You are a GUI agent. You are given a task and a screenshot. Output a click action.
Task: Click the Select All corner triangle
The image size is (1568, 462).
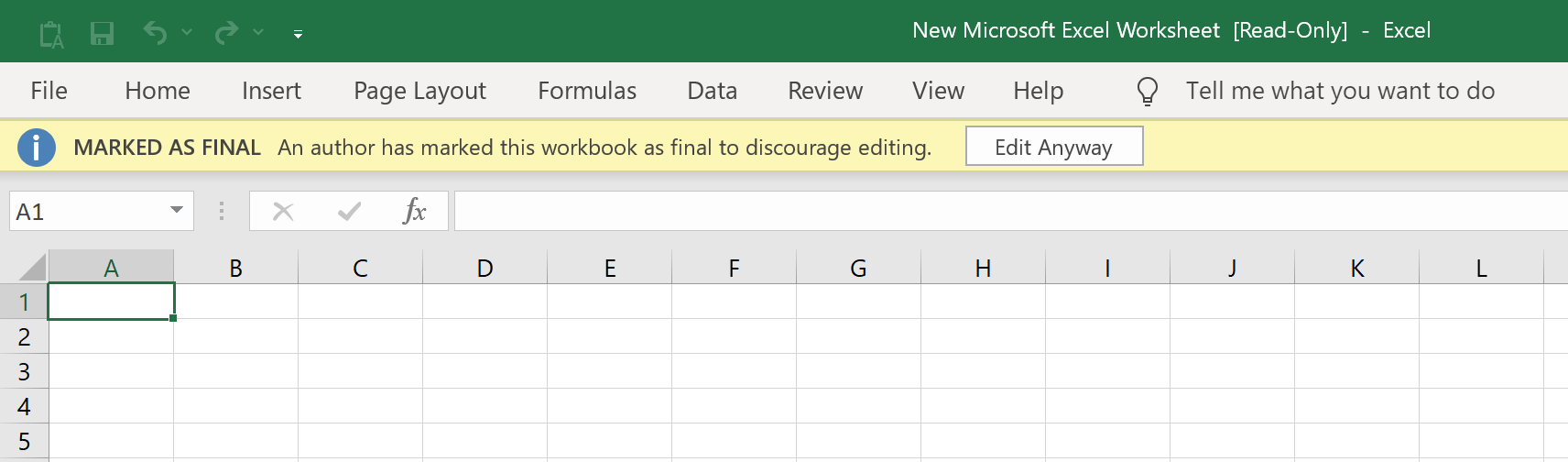point(31,267)
